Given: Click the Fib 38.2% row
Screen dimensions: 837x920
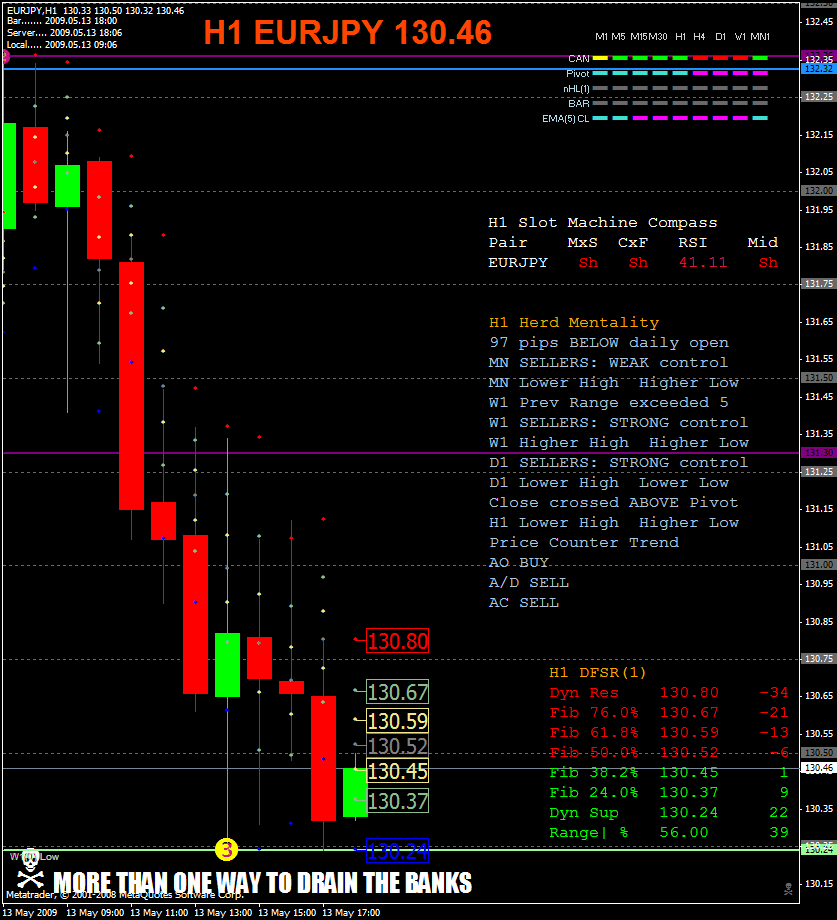Looking at the screenshot, I should click(x=669, y=772).
